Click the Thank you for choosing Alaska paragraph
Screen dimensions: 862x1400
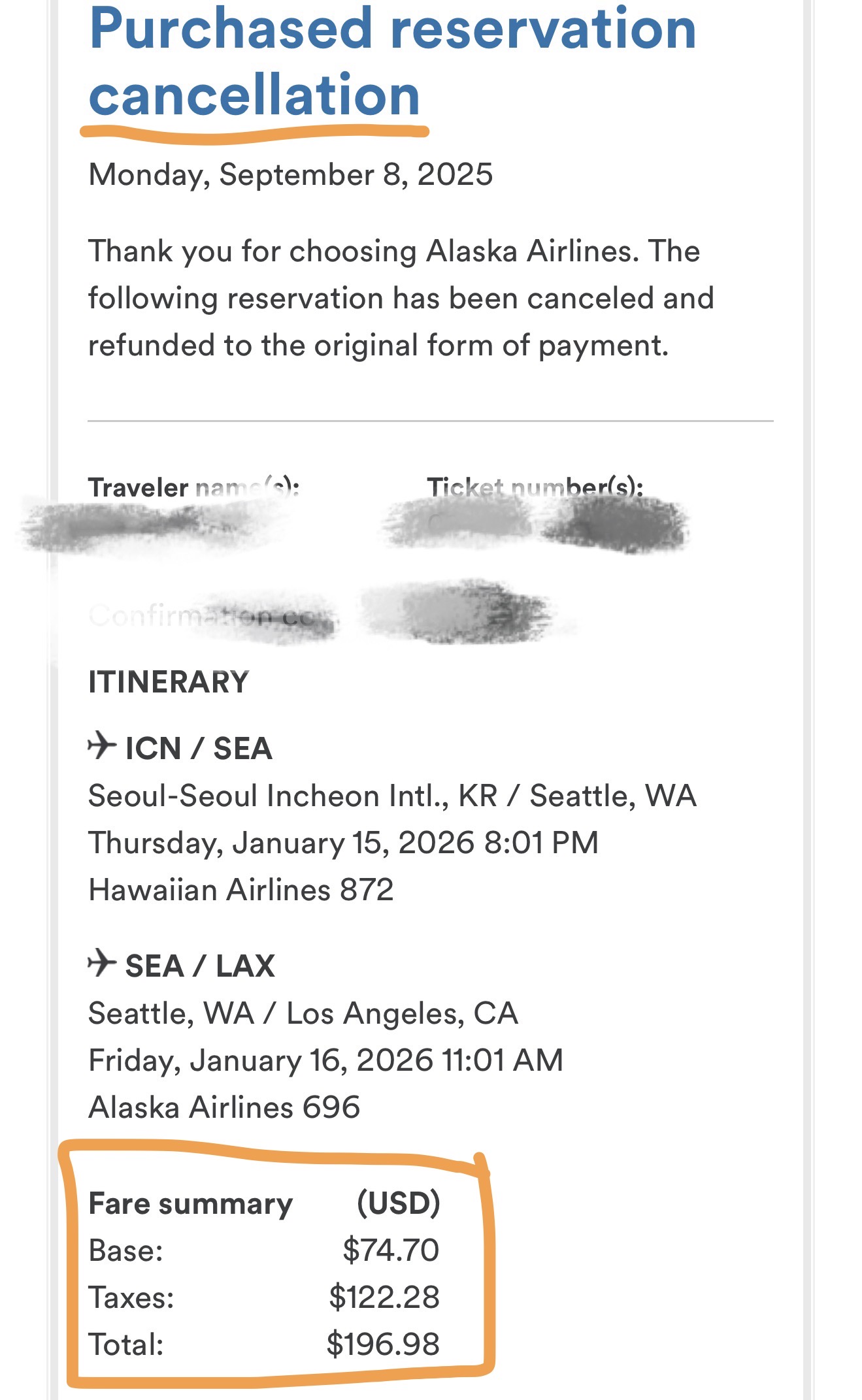pyautogui.click(x=401, y=298)
